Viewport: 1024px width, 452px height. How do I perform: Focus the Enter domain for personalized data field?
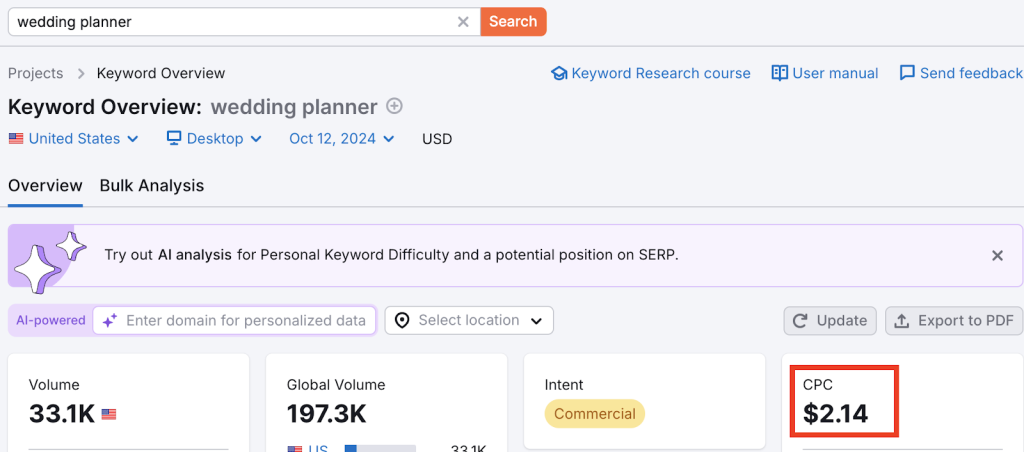click(x=234, y=321)
